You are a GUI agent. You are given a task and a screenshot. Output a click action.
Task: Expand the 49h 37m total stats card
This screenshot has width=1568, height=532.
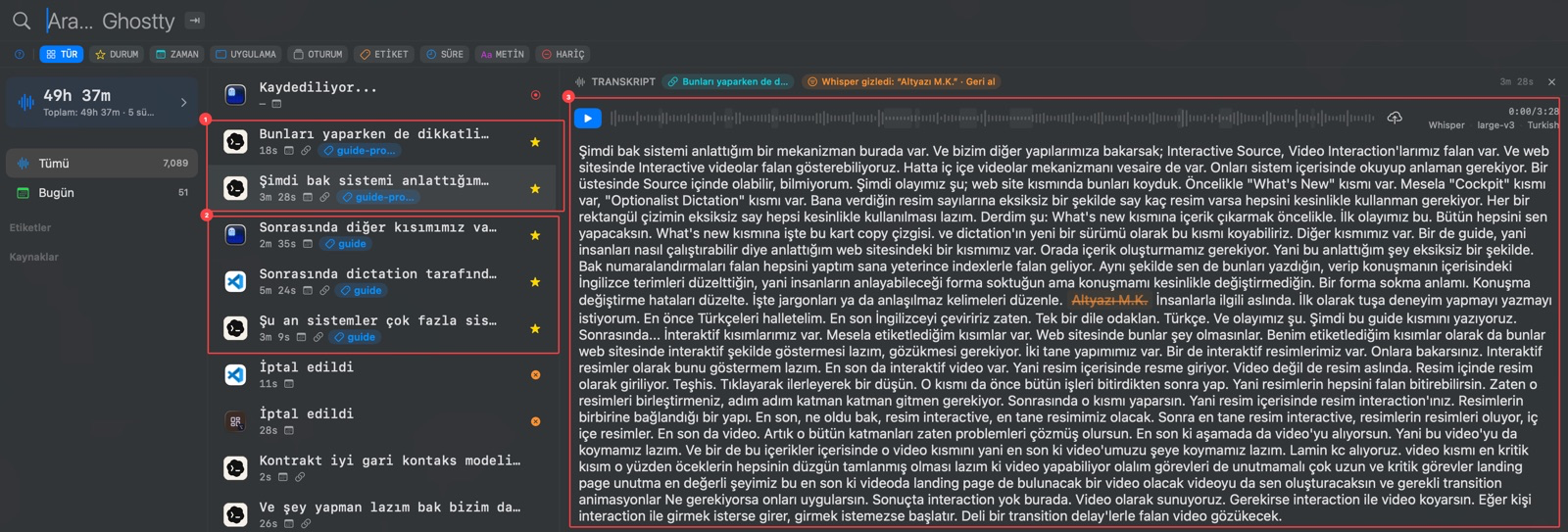pyautogui.click(x=103, y=102)
